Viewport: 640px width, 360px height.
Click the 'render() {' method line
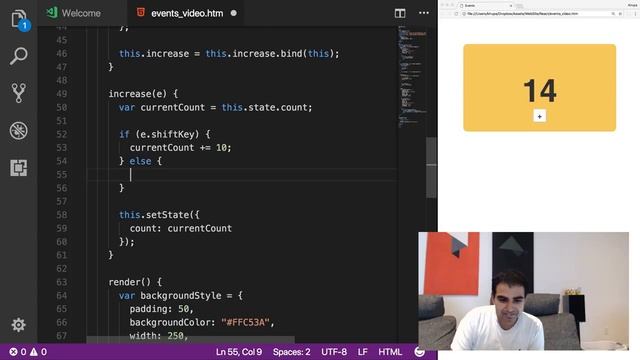point(135,282)
